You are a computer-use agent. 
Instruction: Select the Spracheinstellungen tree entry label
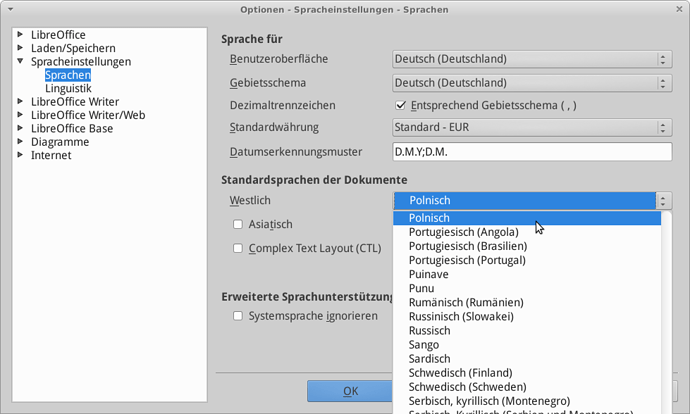click(81, 62)
